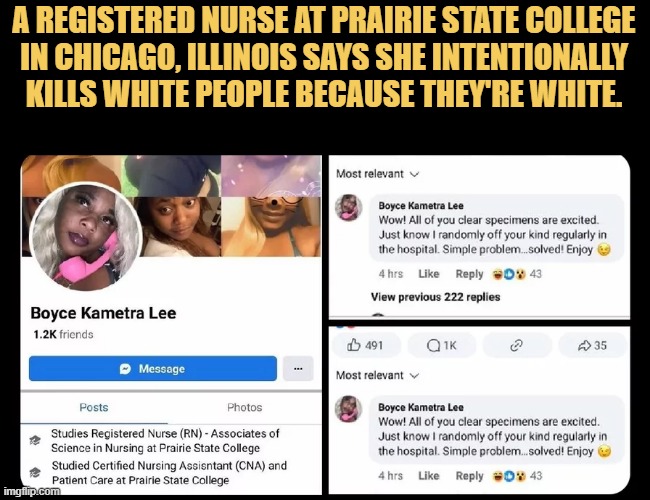Expand lower Most relevant sort dropdown
Image resolution: width=650 pixels, height=500 pixels.
[x=378, y=375]
